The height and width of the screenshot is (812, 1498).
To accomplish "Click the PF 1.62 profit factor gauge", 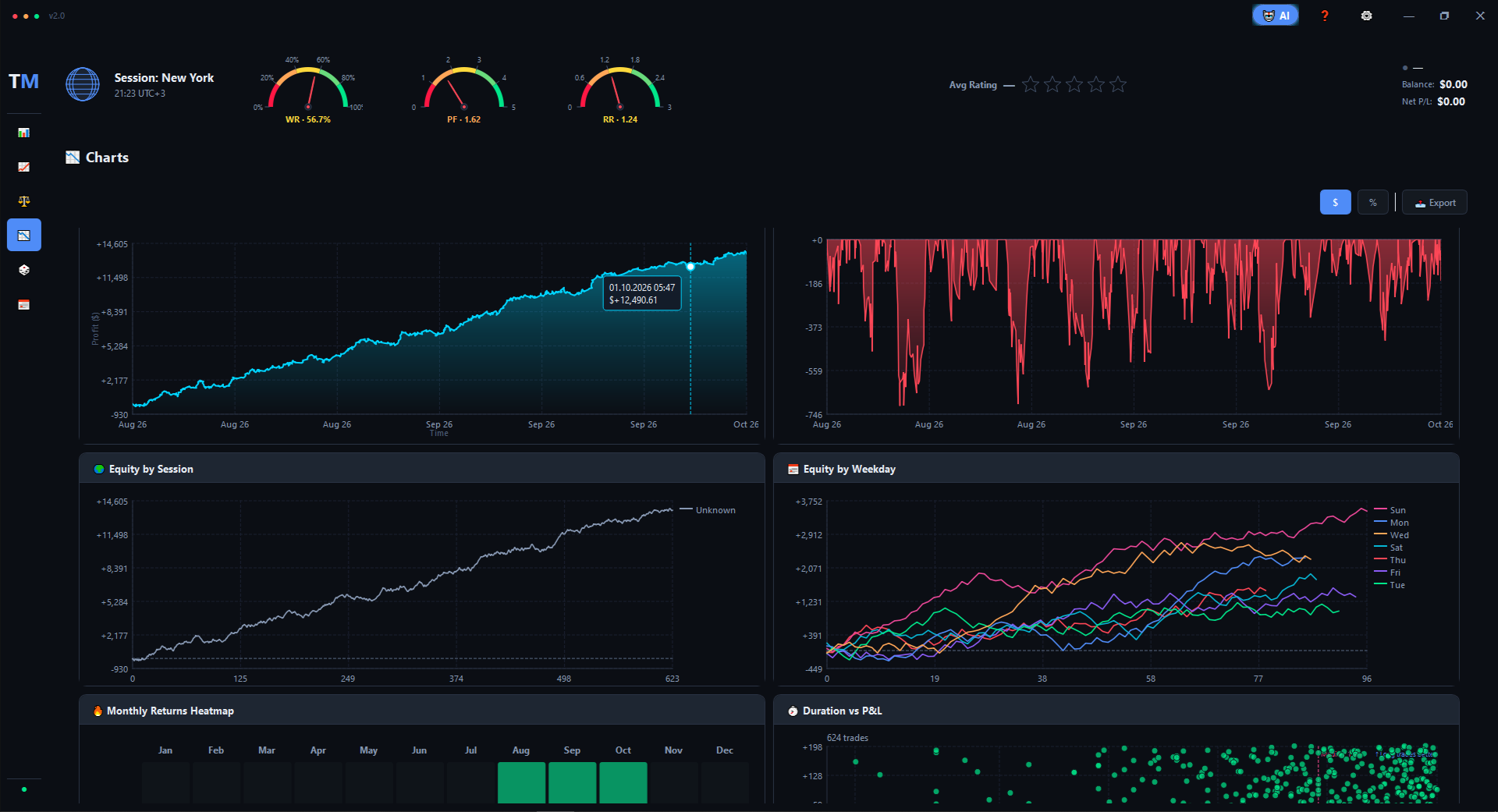I will click(464, 90).
